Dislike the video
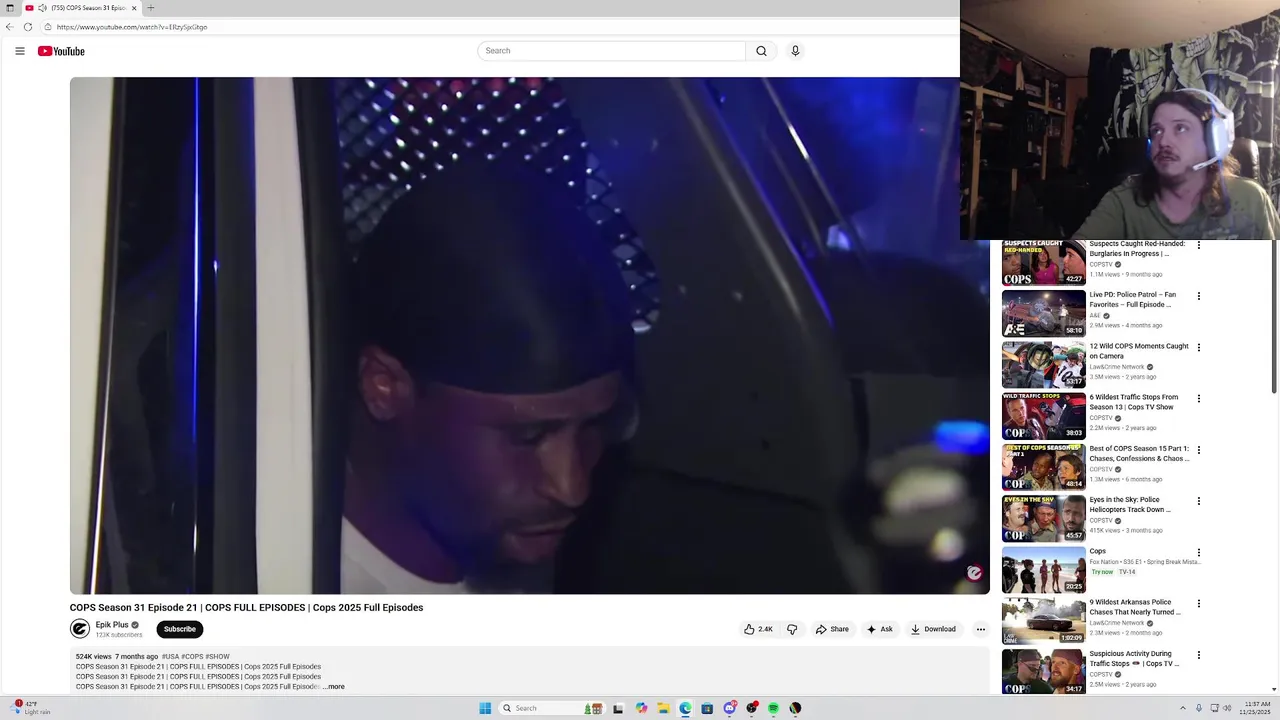This screenshot has width=1280, height=720. (792, 629)
